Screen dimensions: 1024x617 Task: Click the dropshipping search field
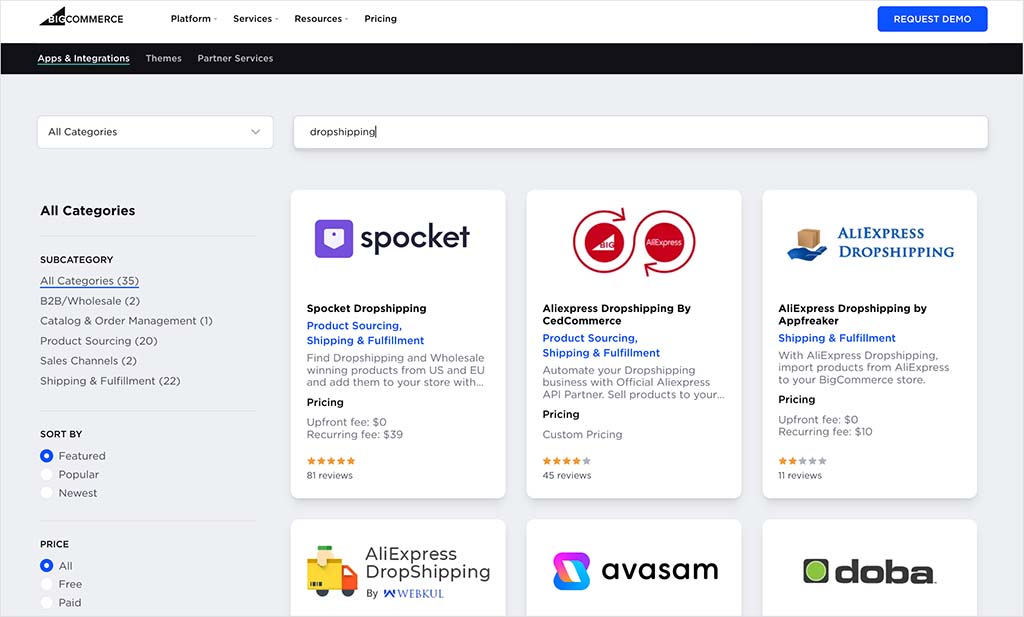[641, 132]
